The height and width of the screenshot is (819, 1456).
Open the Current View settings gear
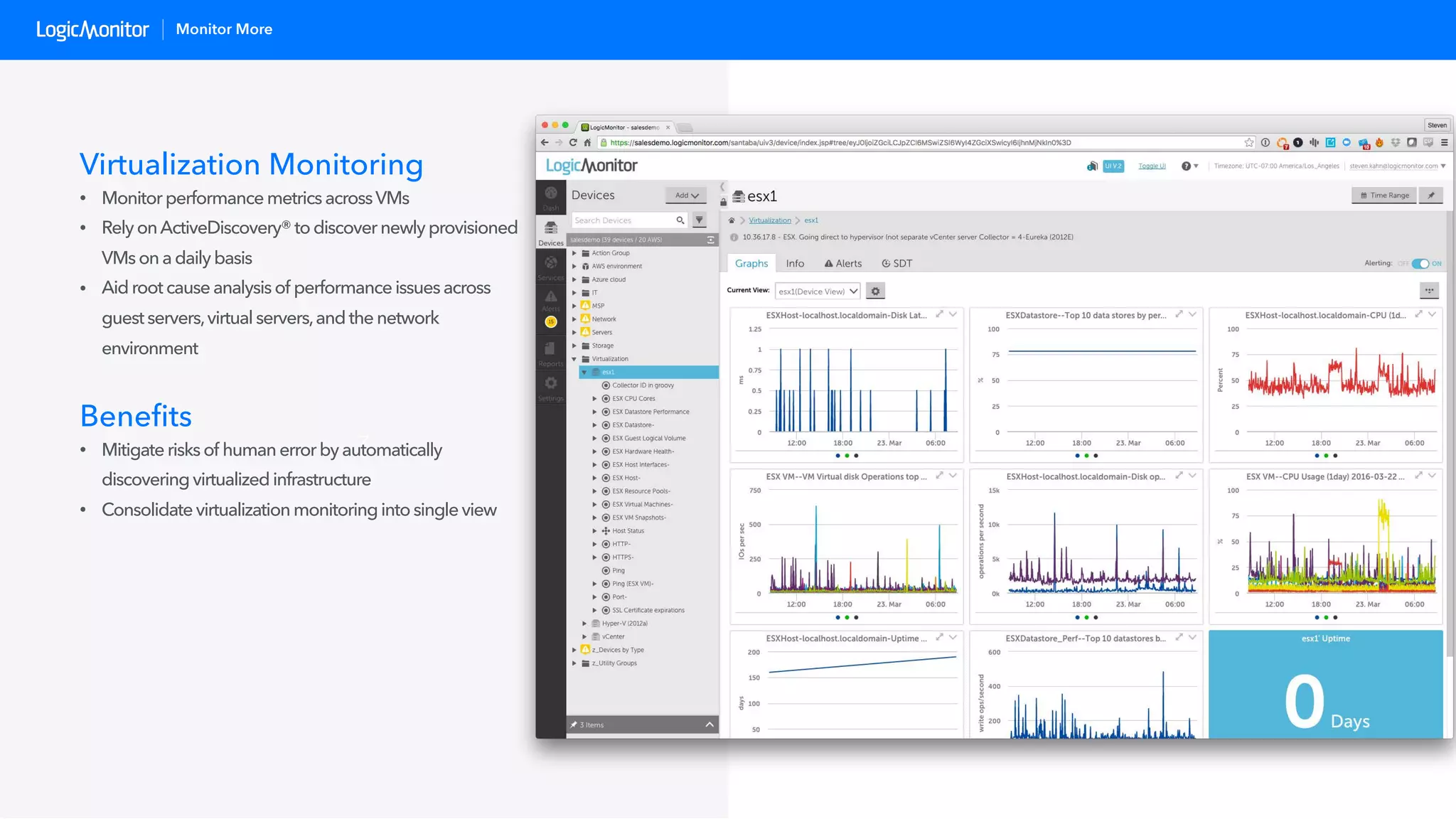click(876, 291)
